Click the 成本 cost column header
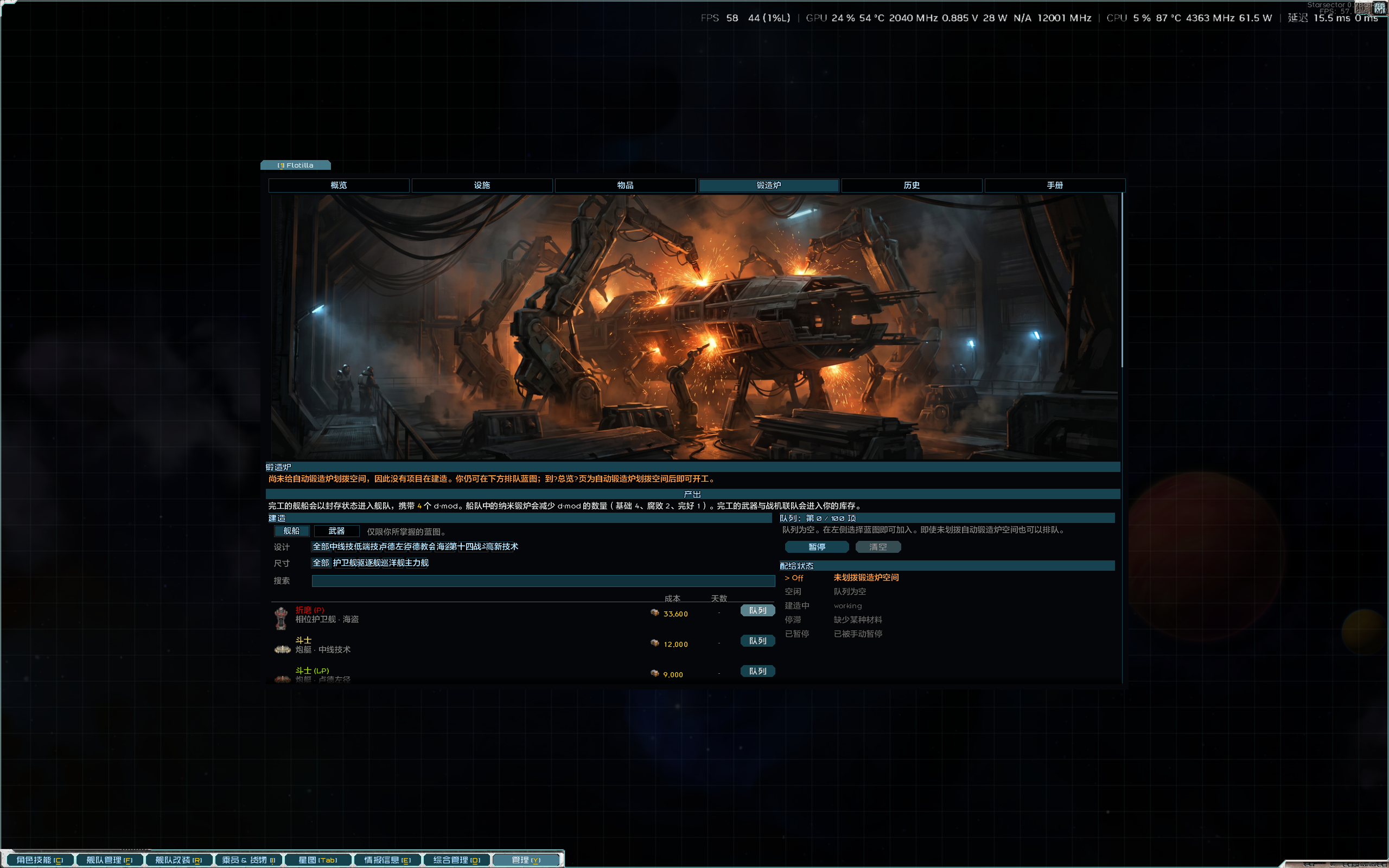 click(672, 598)
